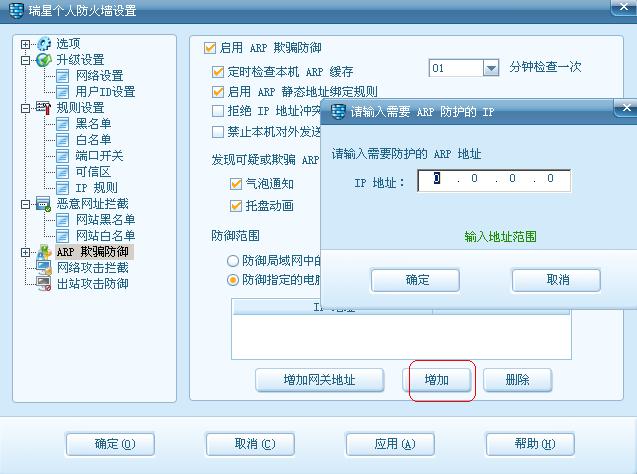
Task: Select 出站攻击防御 tree entry
Action: pos(93,284)
